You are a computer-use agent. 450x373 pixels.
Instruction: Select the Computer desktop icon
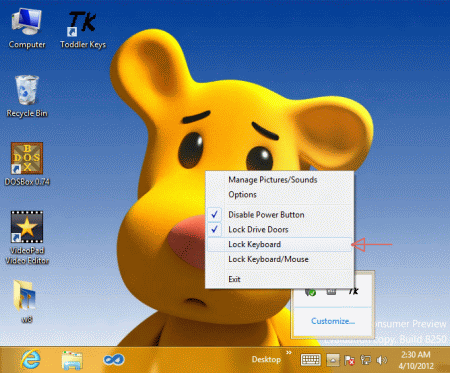[27, 29]
